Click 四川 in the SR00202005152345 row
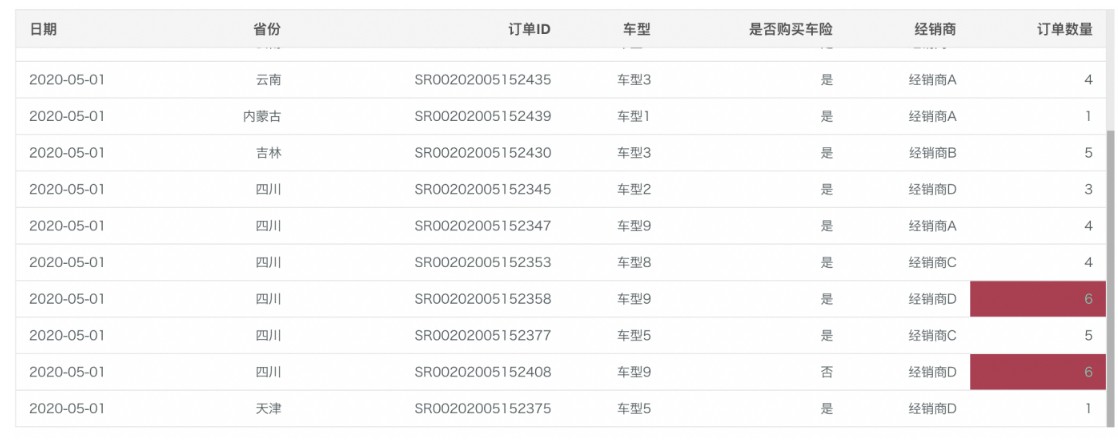1118x440 pixels. (x=268, y=190)
